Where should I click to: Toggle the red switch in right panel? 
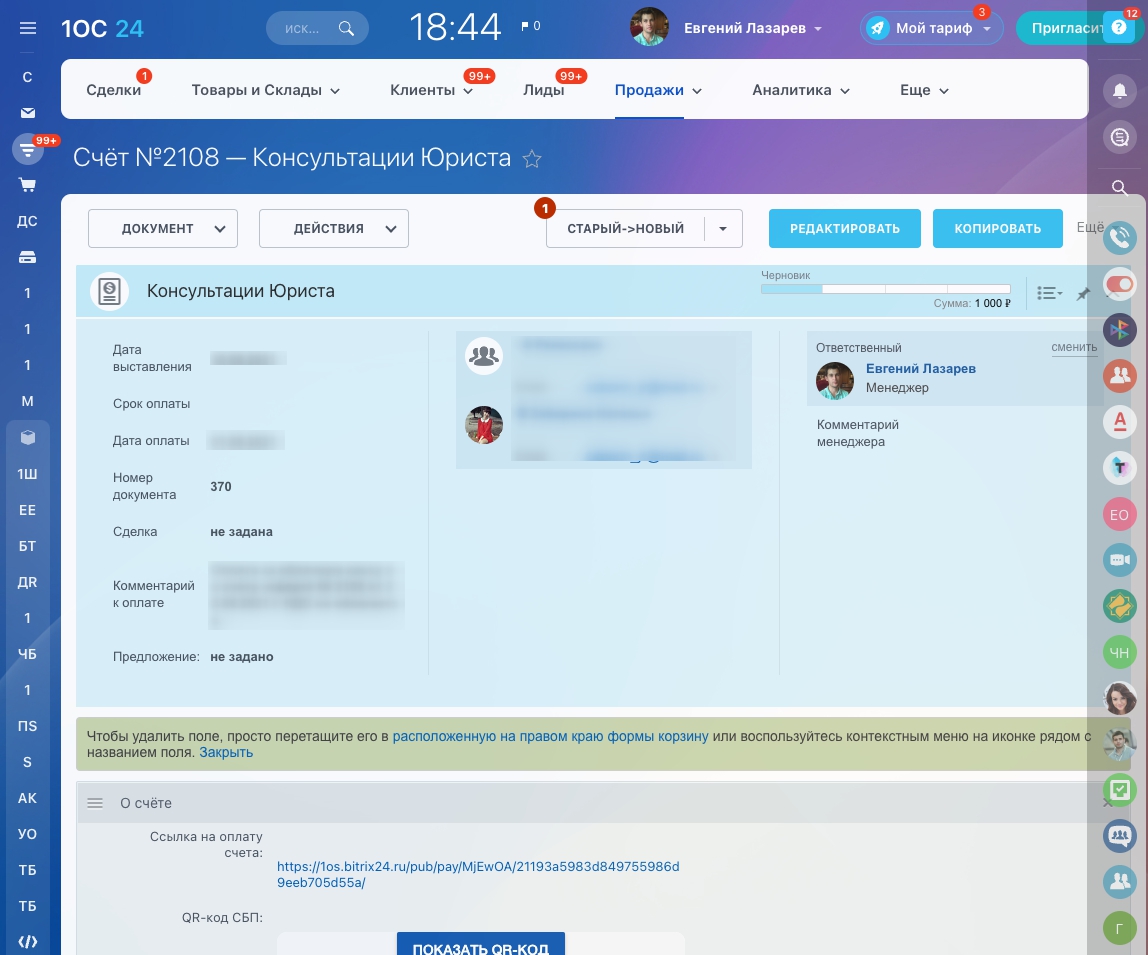click(x=1119, y=284)
